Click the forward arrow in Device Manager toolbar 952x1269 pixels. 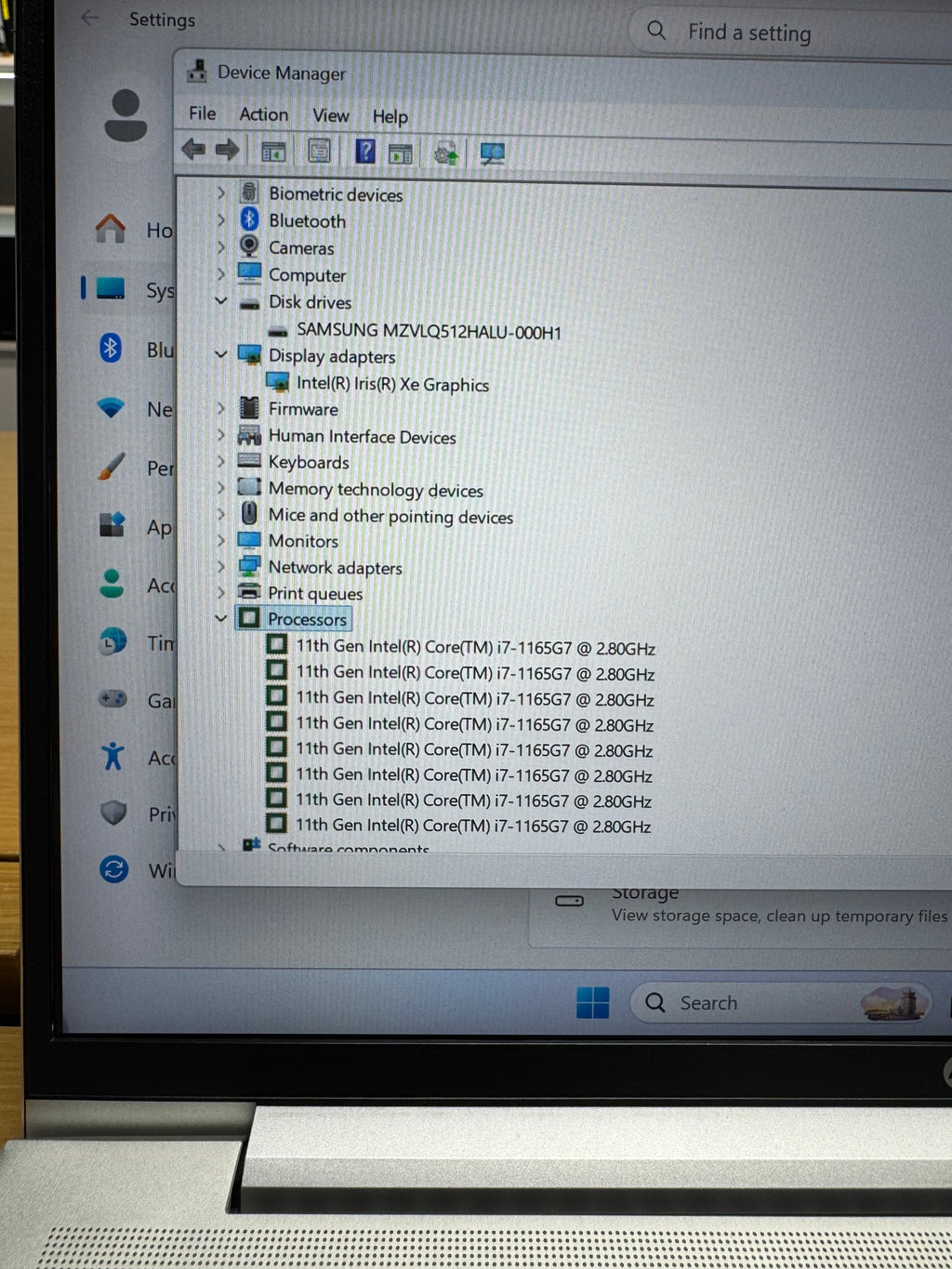click(x=228, y=150)
